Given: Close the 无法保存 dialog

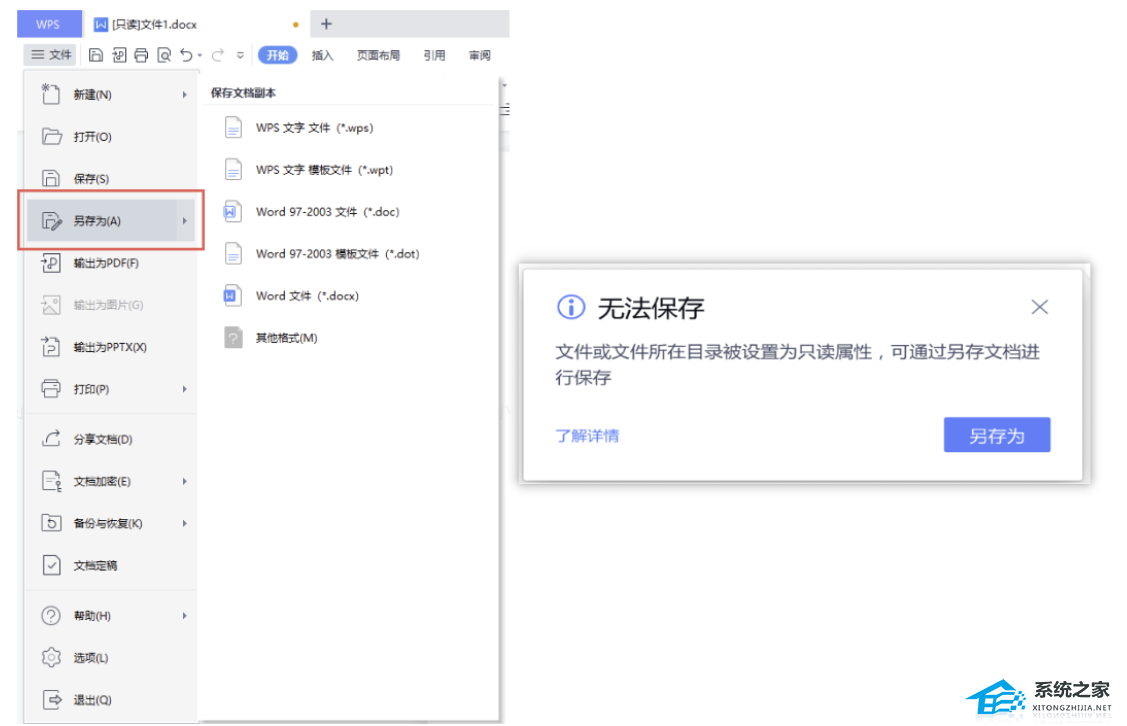Looking at the screenshot, I should click(1039, 307).
